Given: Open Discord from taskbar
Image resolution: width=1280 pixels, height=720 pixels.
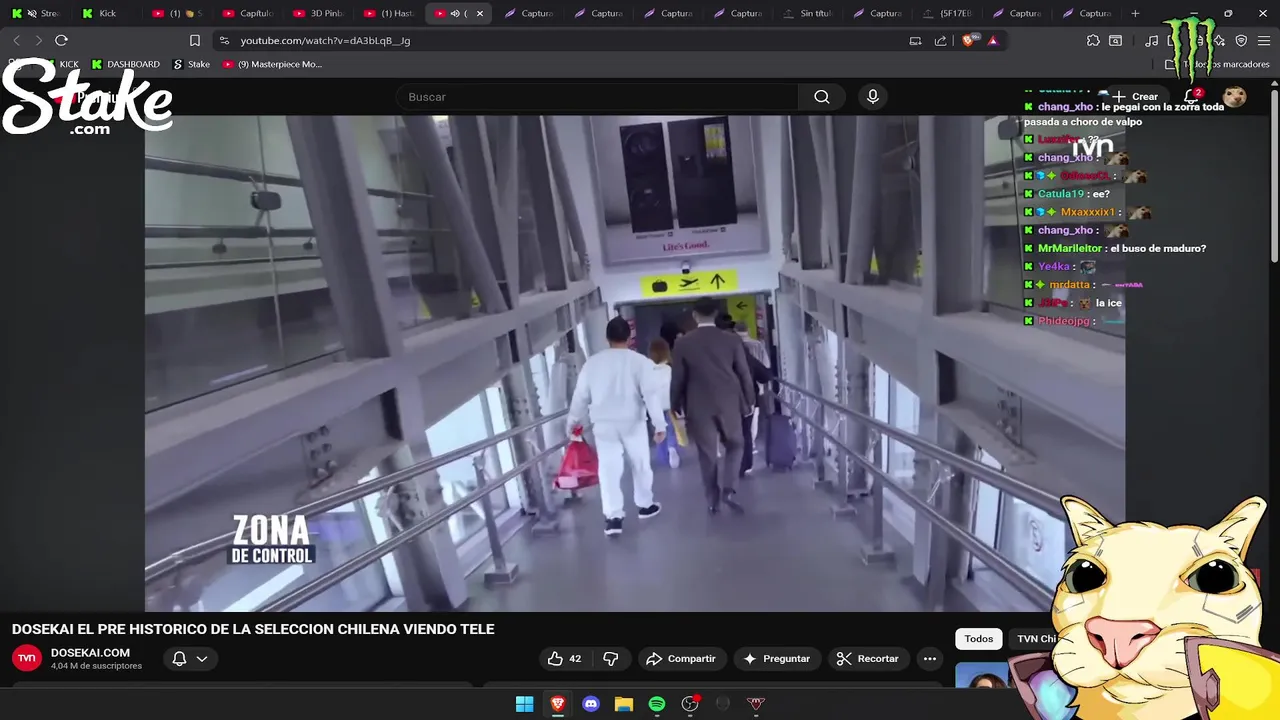Looking at the screenshot, I should (591, 704).
